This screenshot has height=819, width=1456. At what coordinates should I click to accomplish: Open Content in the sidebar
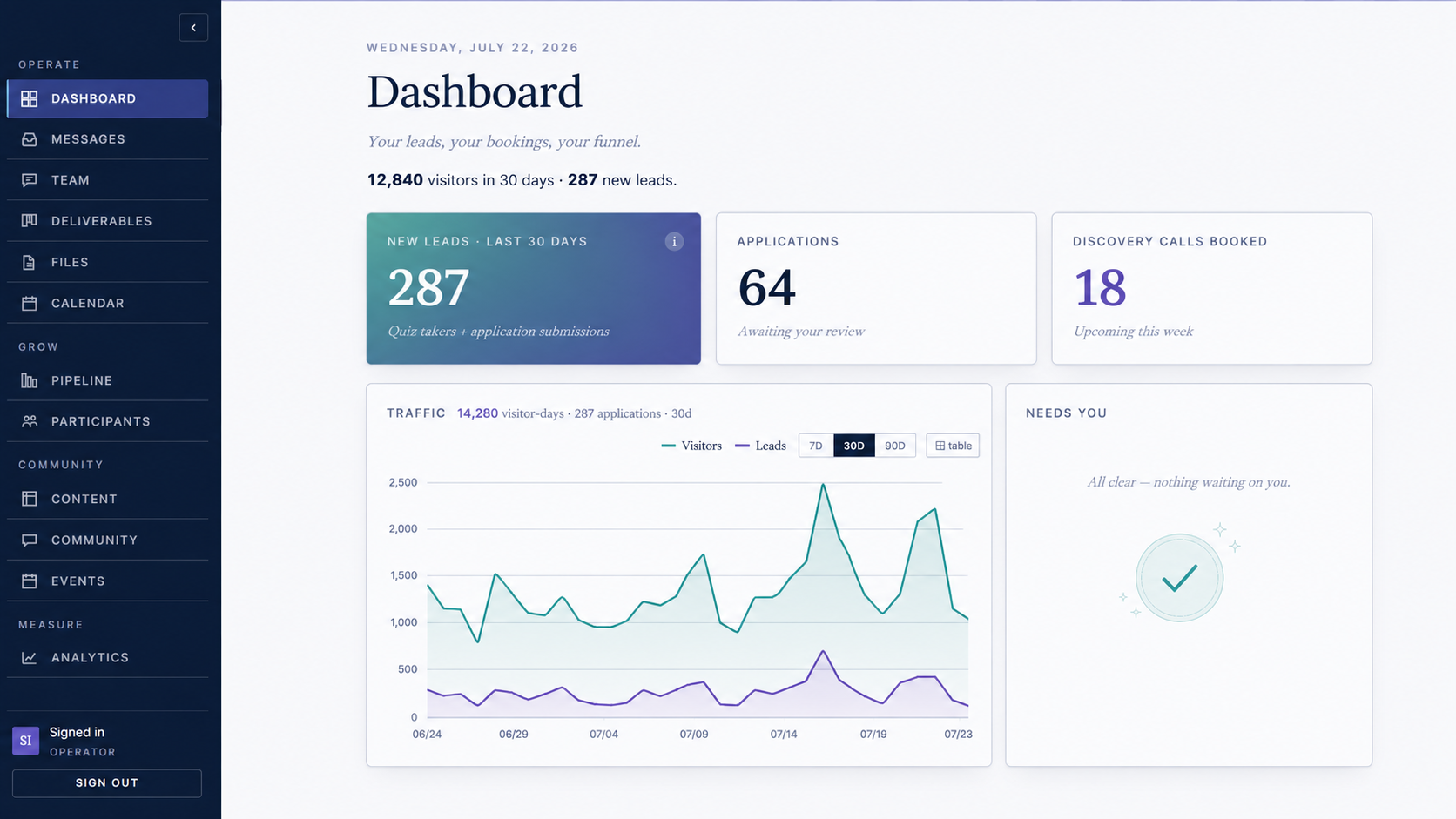coord(107,499)
